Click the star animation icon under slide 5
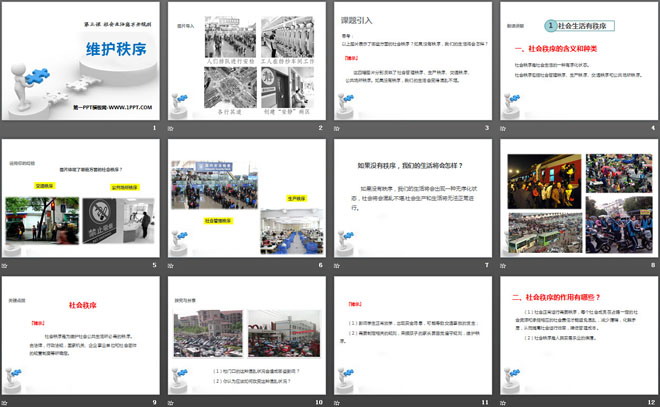 coord(7,265)
